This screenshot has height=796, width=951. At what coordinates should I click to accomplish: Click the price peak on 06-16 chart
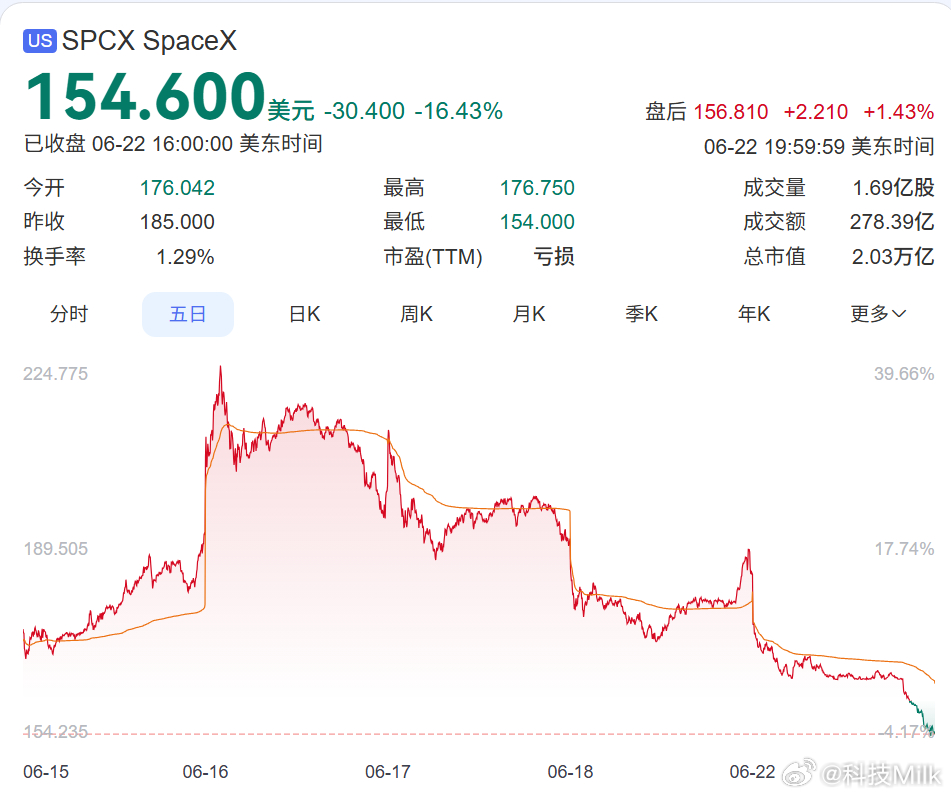pyautogui.click(x=220, y=368)
